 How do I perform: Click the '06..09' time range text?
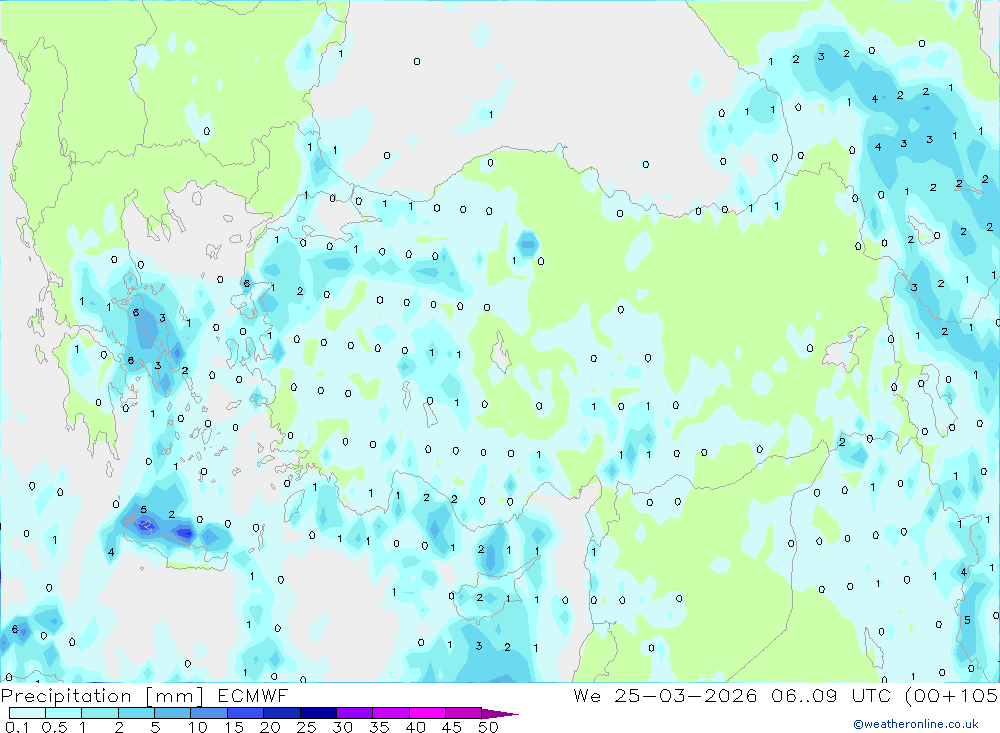point(804,695)
